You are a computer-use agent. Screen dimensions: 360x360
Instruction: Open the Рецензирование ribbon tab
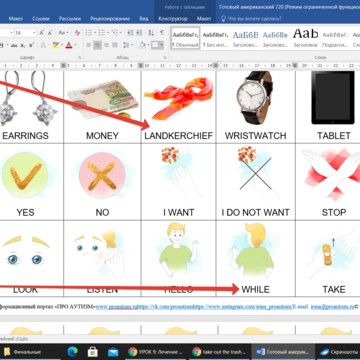coord(110,19)
